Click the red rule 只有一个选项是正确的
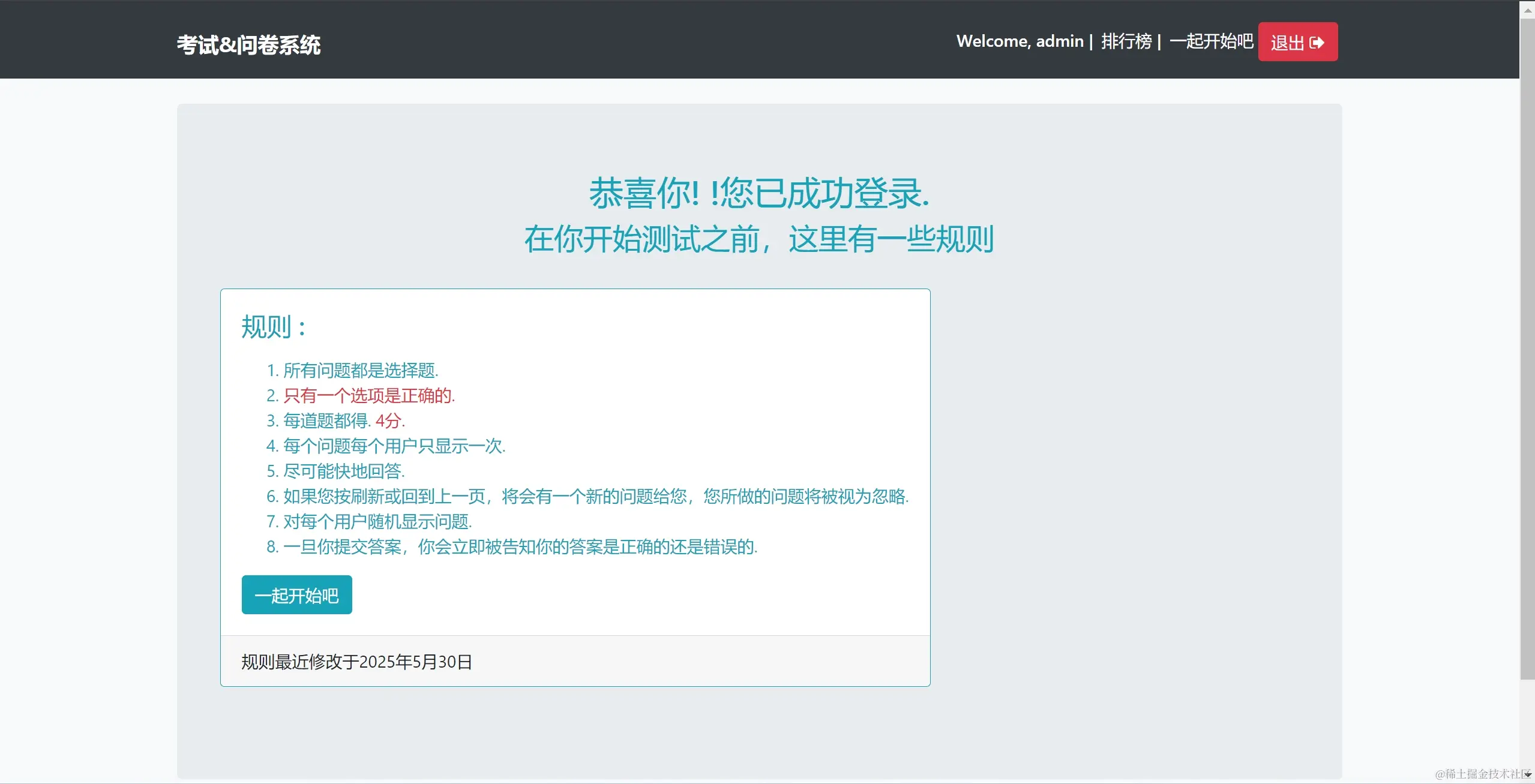Viewport: 1535px width, 784px height. (368, 395)
